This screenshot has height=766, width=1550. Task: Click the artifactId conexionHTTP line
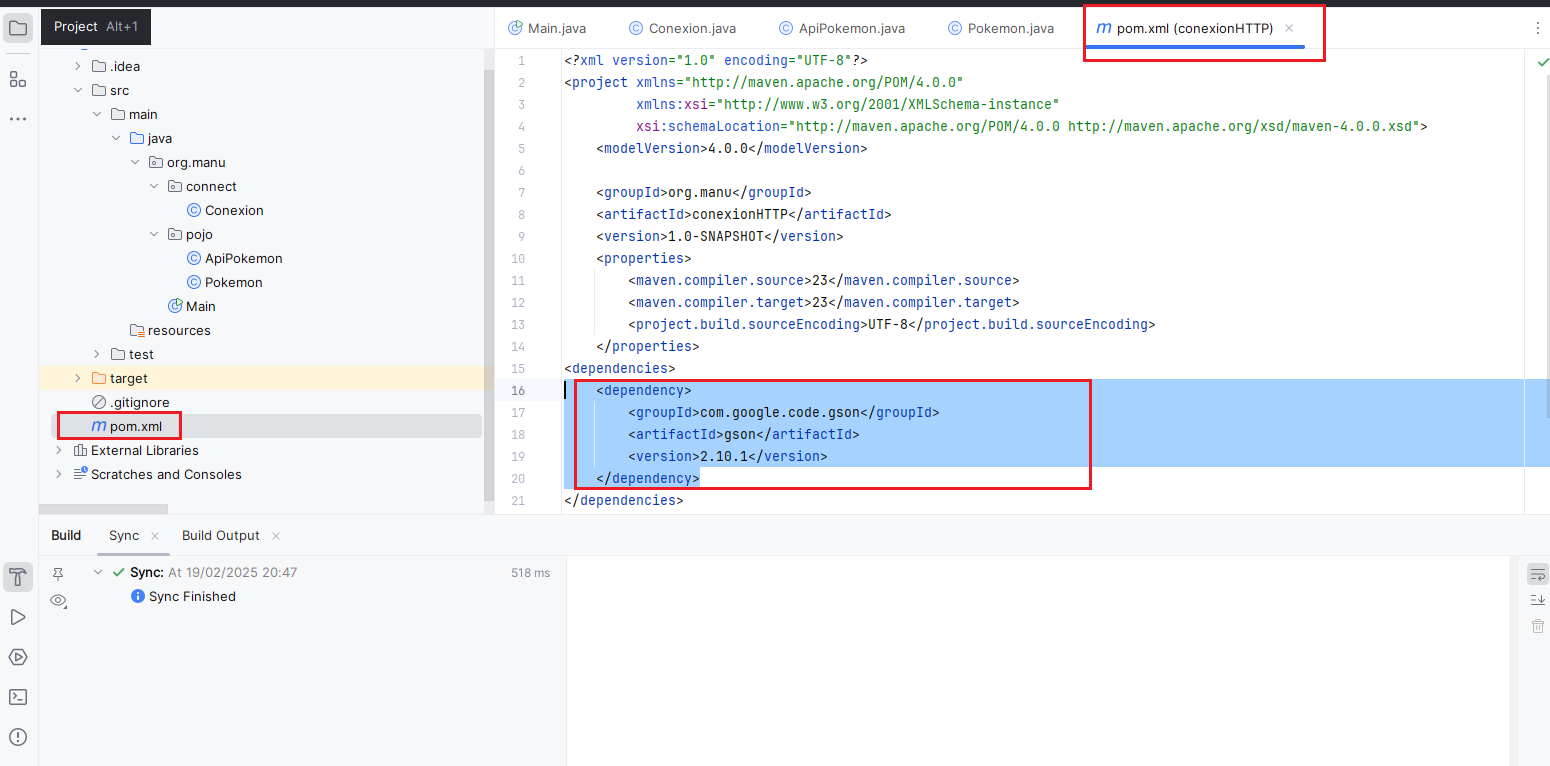click(x=744, y=214)
